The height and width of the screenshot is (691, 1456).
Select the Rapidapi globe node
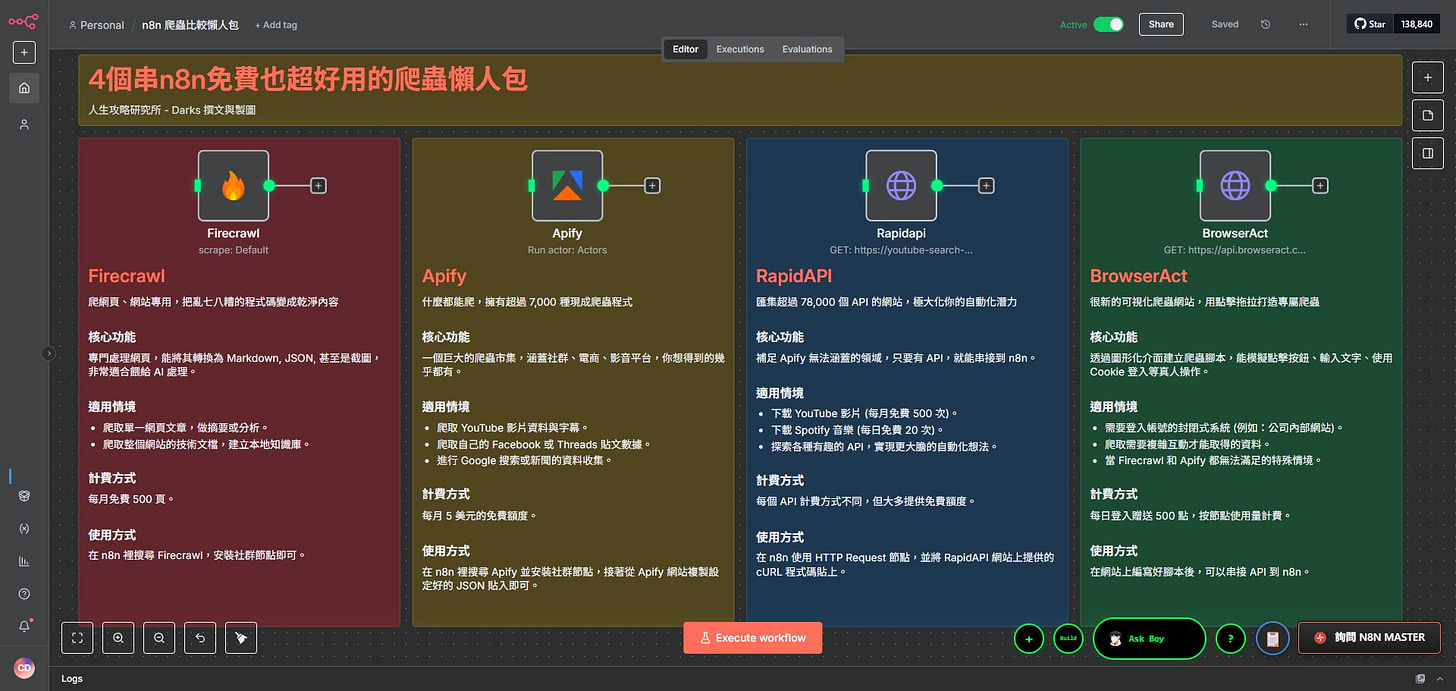(901, 185)
